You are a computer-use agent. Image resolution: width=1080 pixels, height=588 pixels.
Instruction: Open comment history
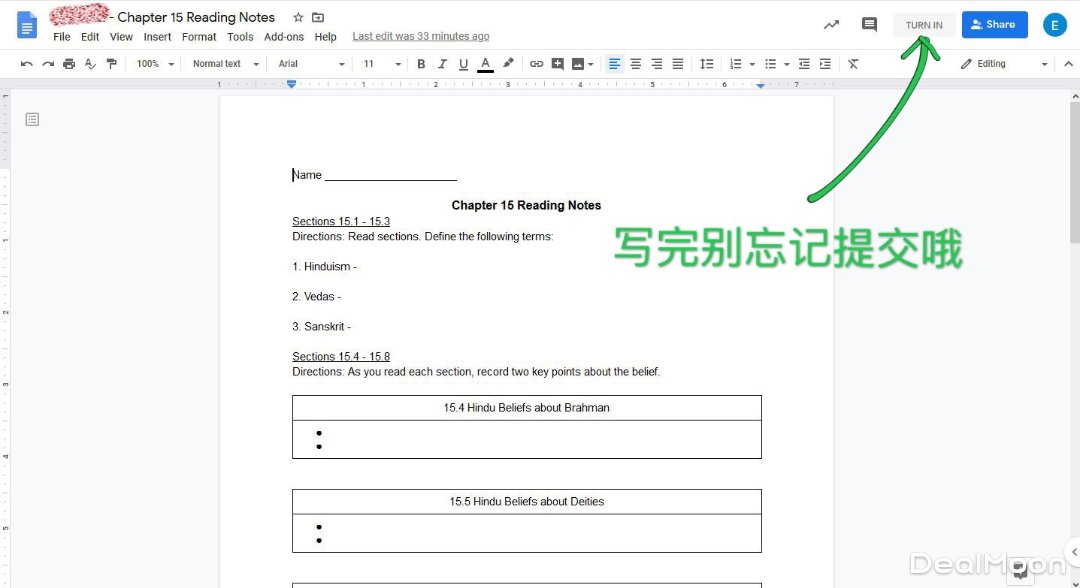pyautogui.click(x=869, y=24)
